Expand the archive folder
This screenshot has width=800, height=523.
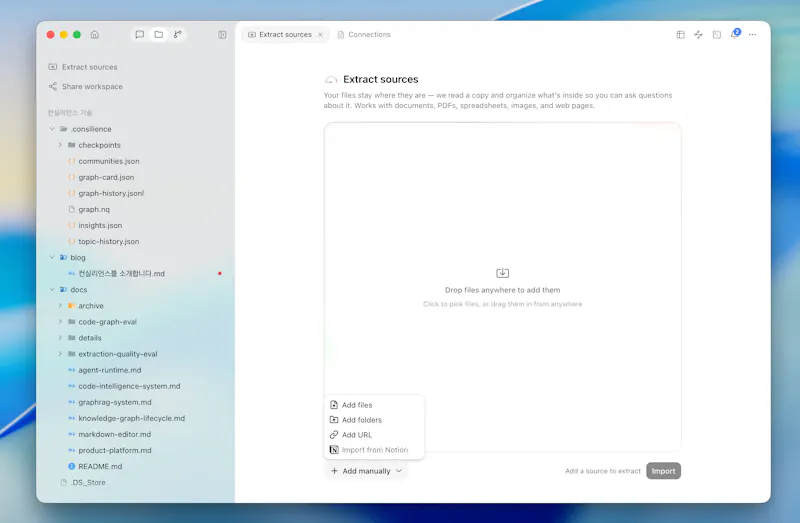point(60,306)
